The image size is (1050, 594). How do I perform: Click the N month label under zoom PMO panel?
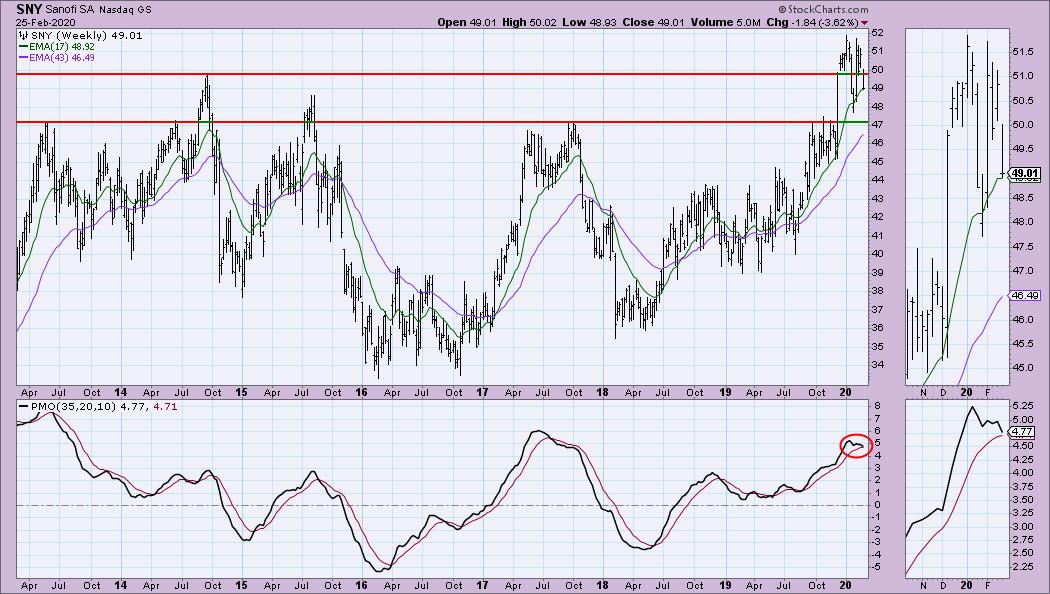click(x=923, y=585)
